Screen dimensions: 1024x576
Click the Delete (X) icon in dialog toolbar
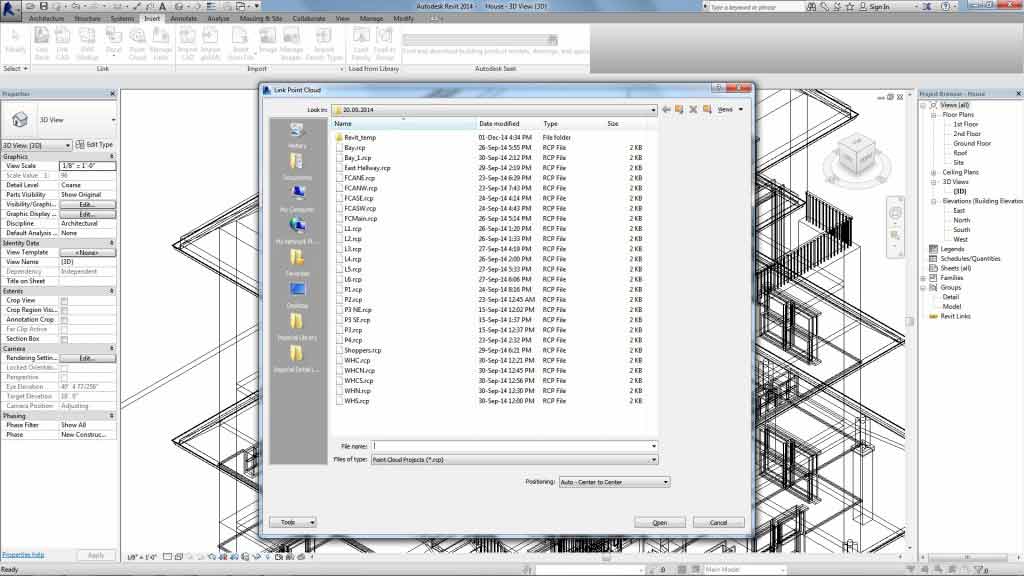point(694,110)
